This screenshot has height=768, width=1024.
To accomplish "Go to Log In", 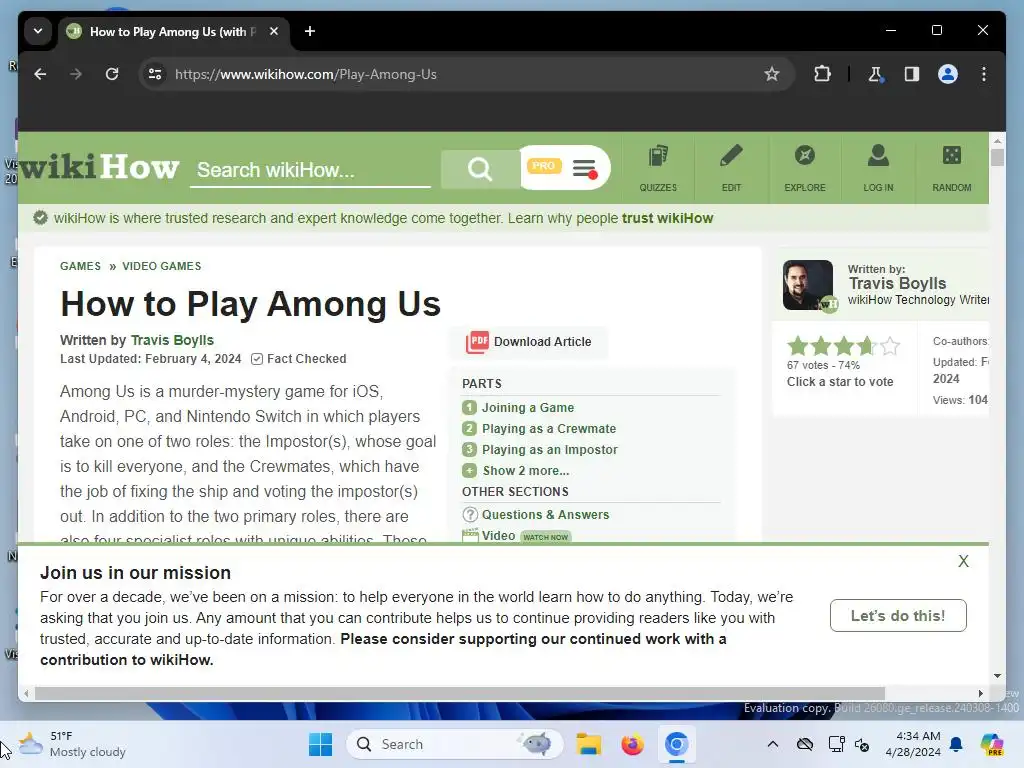I will pos(878,168).
